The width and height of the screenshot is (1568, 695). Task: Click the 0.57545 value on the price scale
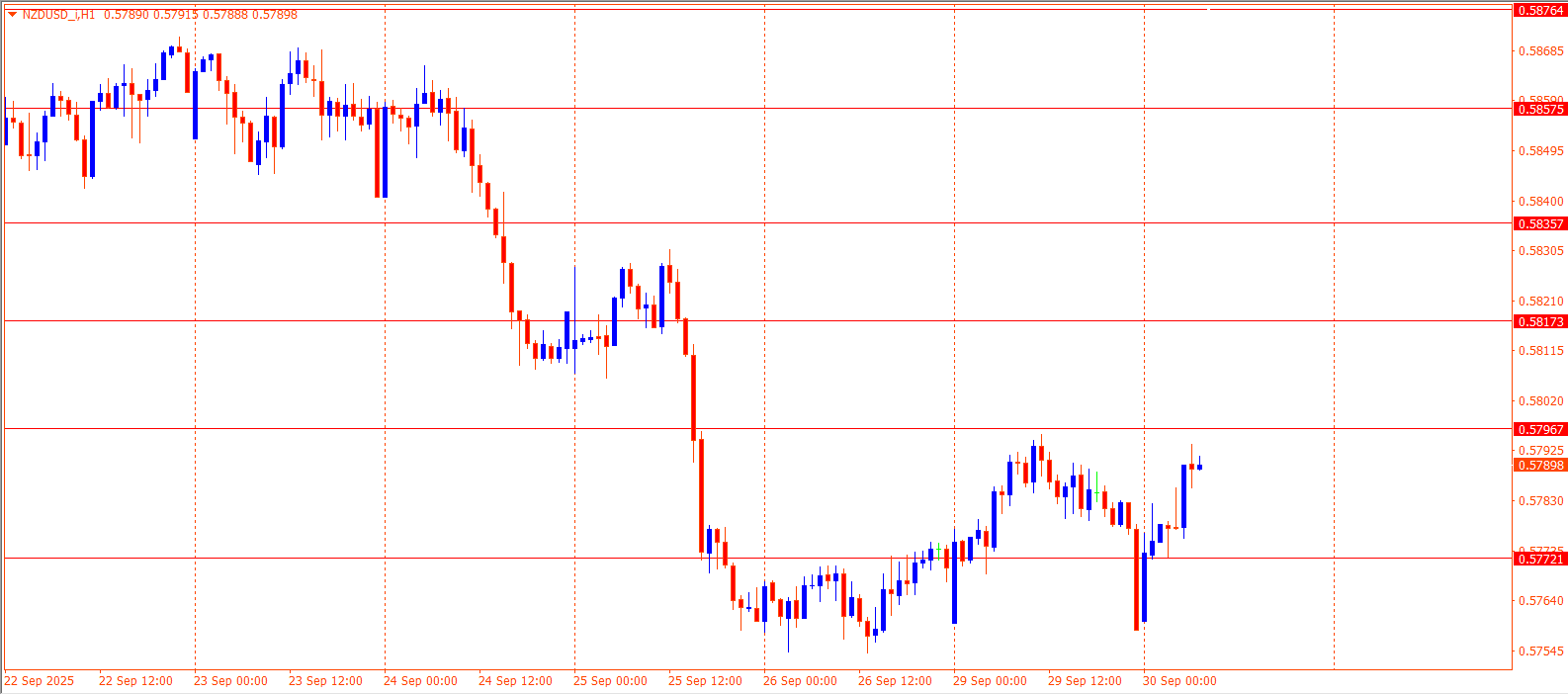[1540, 652]
